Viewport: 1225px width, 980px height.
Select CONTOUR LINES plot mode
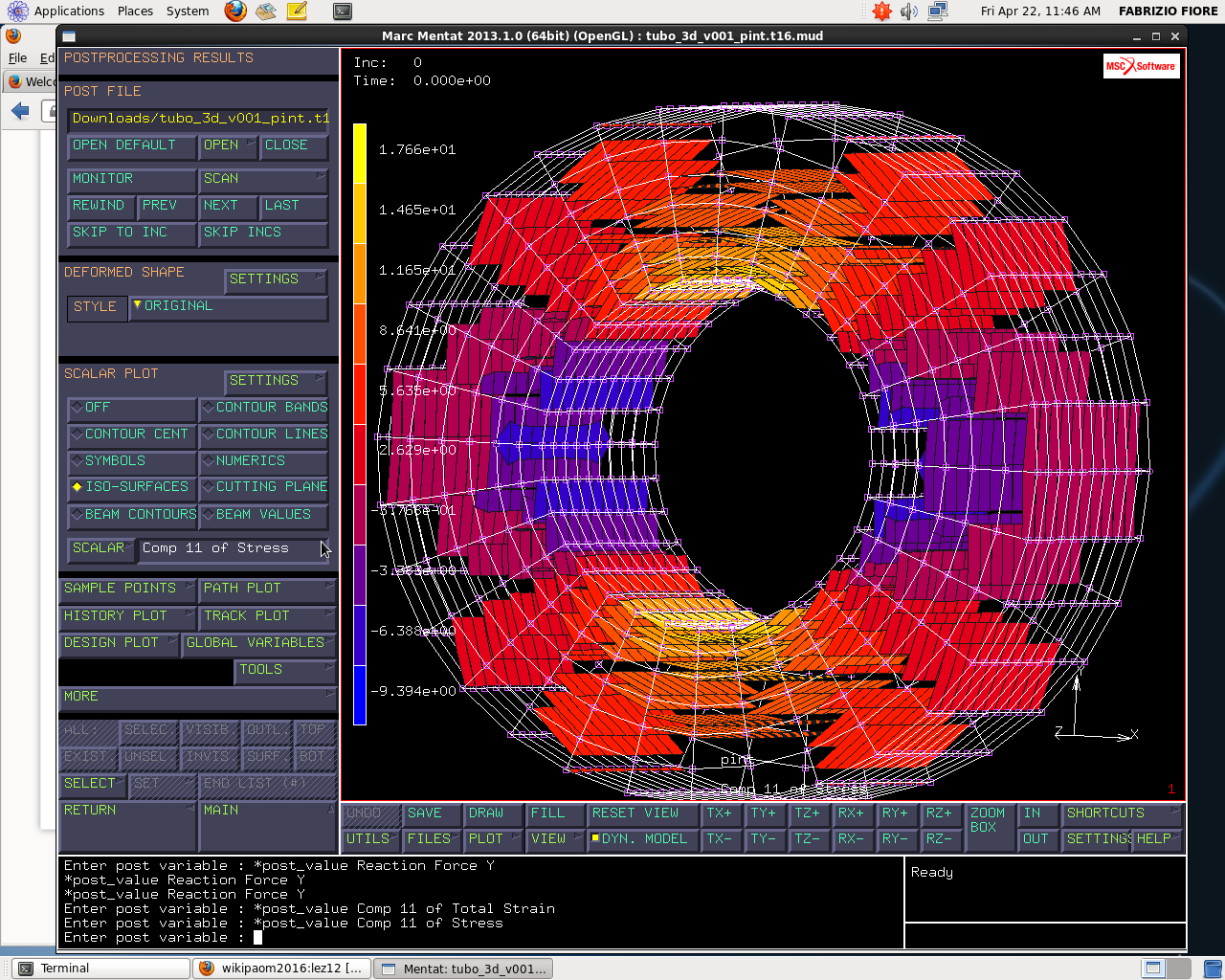pos(264,434)
